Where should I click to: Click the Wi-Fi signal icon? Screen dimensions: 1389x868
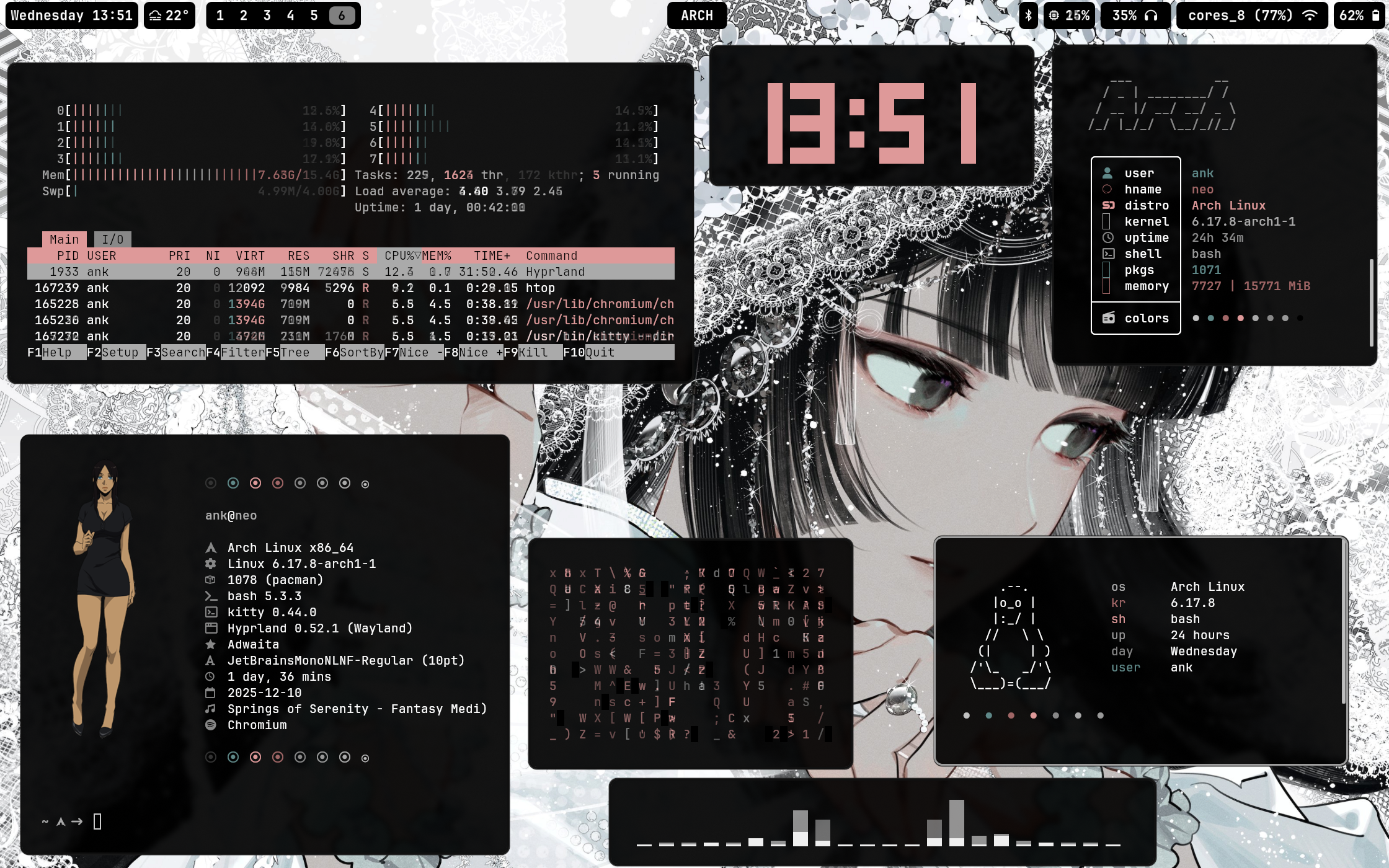(1310, 15)
